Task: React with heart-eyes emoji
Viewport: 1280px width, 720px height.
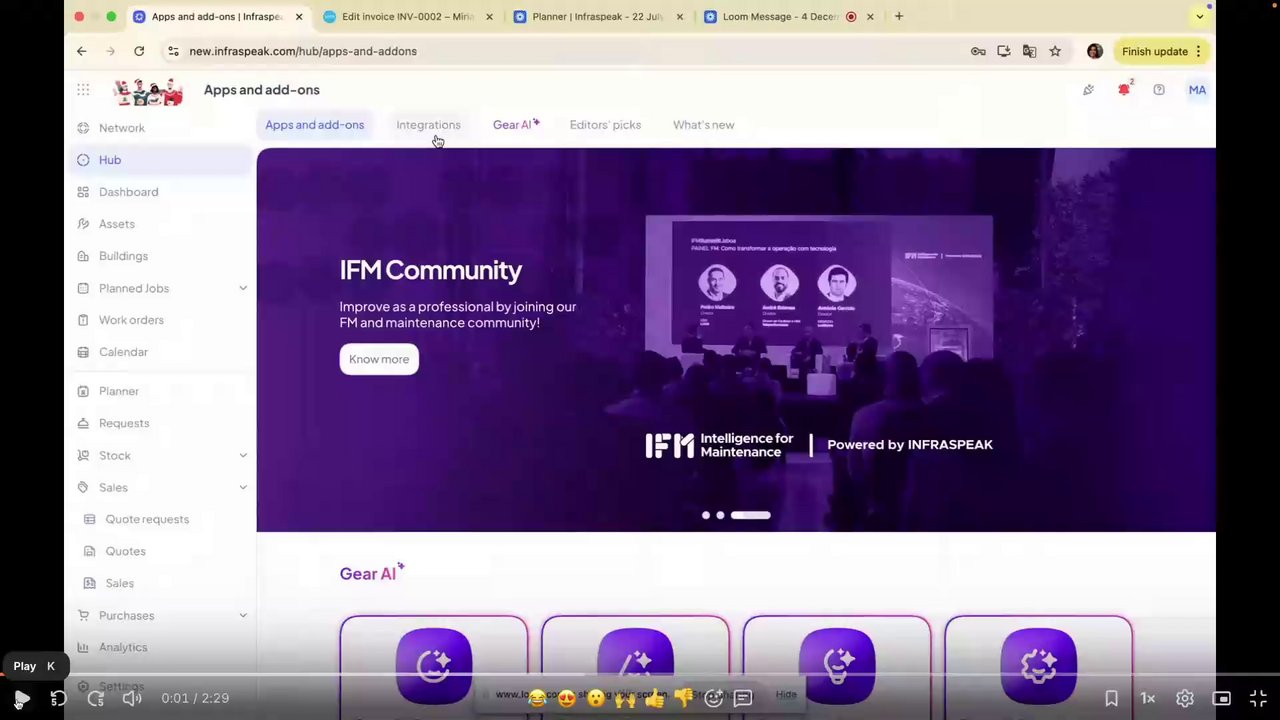Action: click(x=566, y=698)
